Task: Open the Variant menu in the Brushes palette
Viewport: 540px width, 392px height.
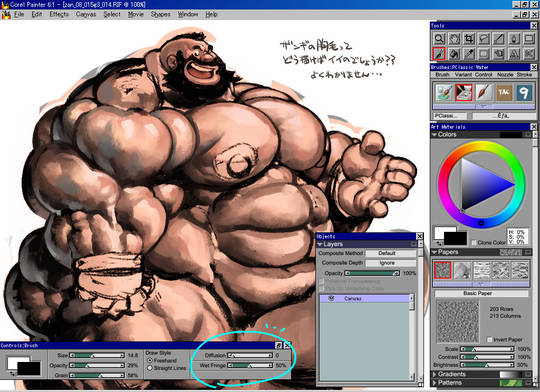Action: 463,74
